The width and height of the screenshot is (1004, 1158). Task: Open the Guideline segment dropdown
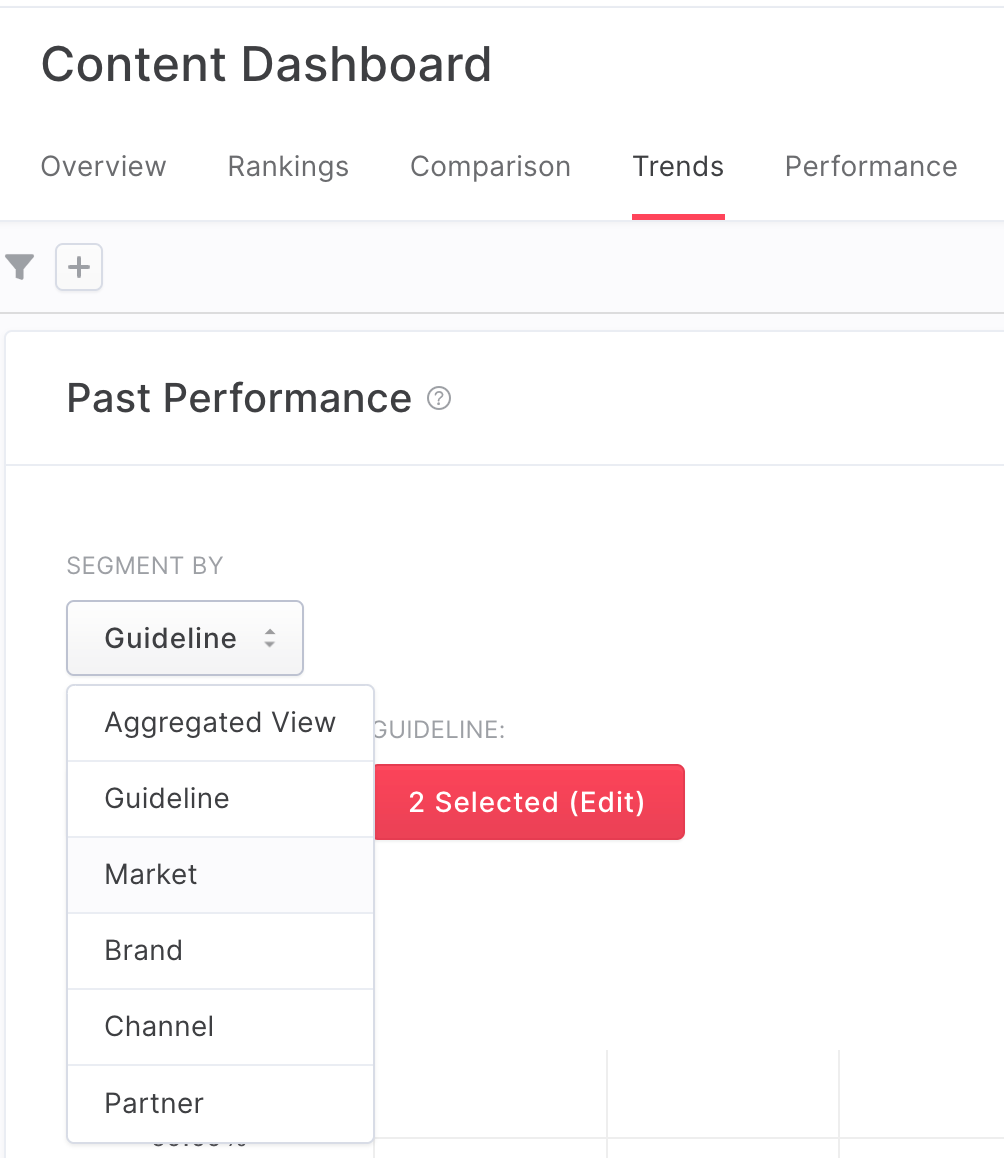(185, 638)
